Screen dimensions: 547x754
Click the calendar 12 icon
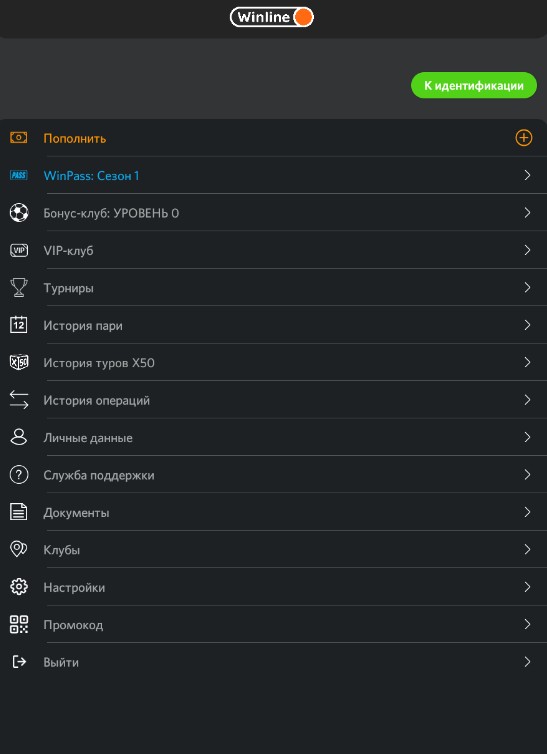[x=19, y=325]
